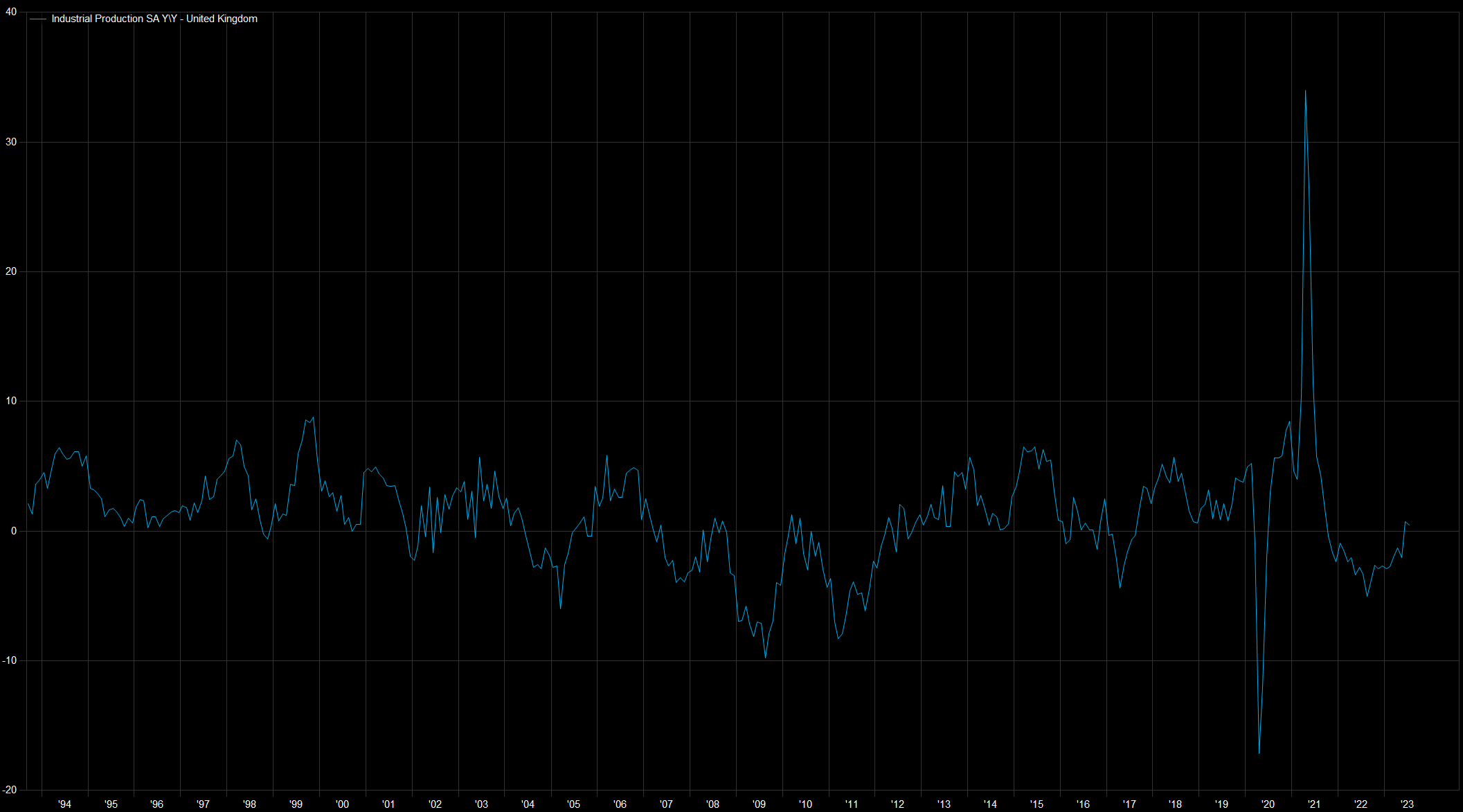The image size is (1463, 812).
Task: Select the '99 year marker
Action: (296, 804)
